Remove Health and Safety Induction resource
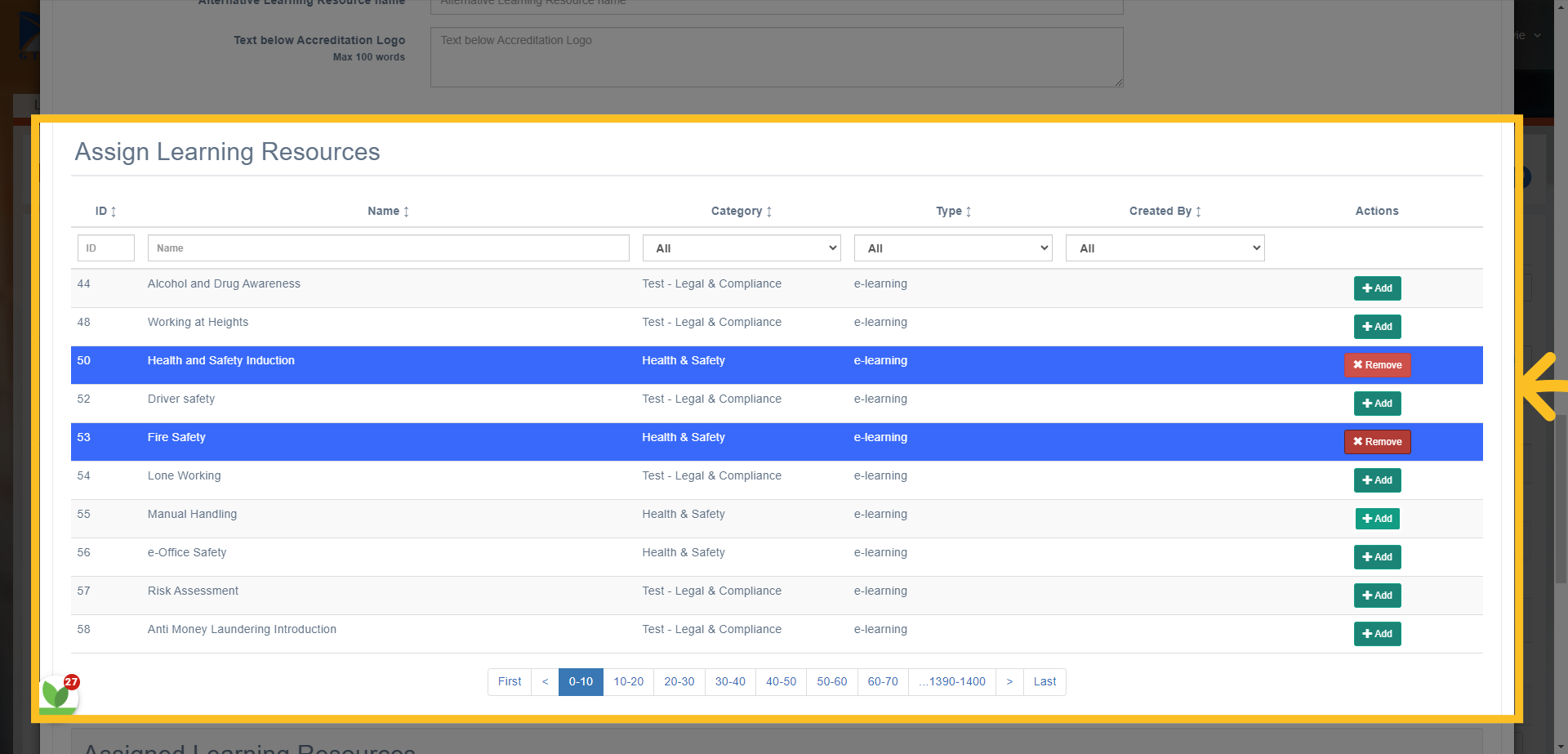The height and width of the screenshot is (754, 1568). point(1377,365)
